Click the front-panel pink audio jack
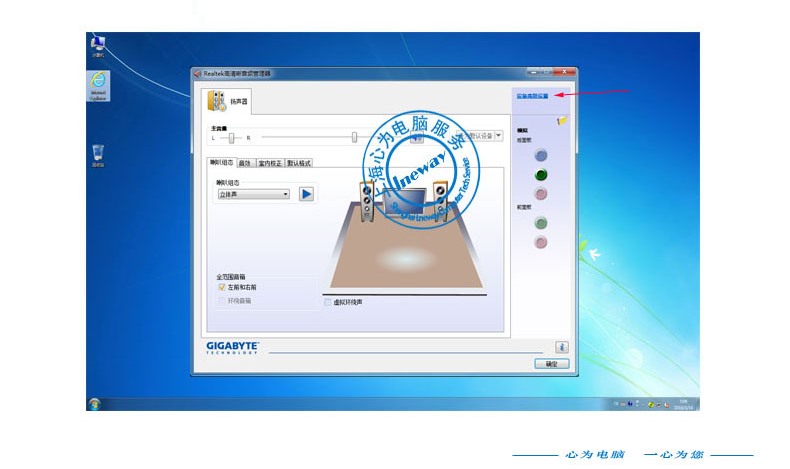790x469 pixels. tap(541, 242)
